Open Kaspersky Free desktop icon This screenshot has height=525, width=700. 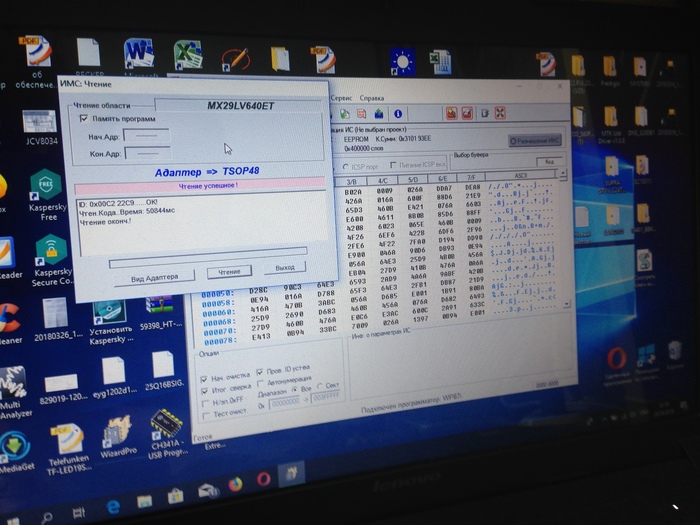(47, 189)
